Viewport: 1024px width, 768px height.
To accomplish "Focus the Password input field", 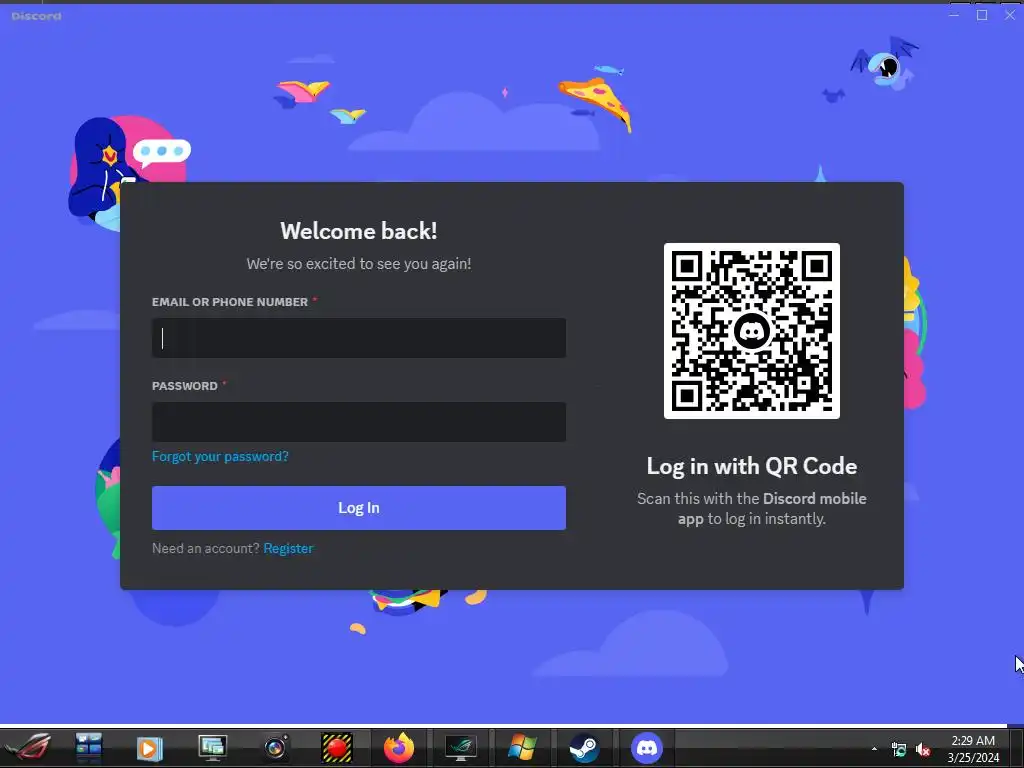I will (359, 422).
